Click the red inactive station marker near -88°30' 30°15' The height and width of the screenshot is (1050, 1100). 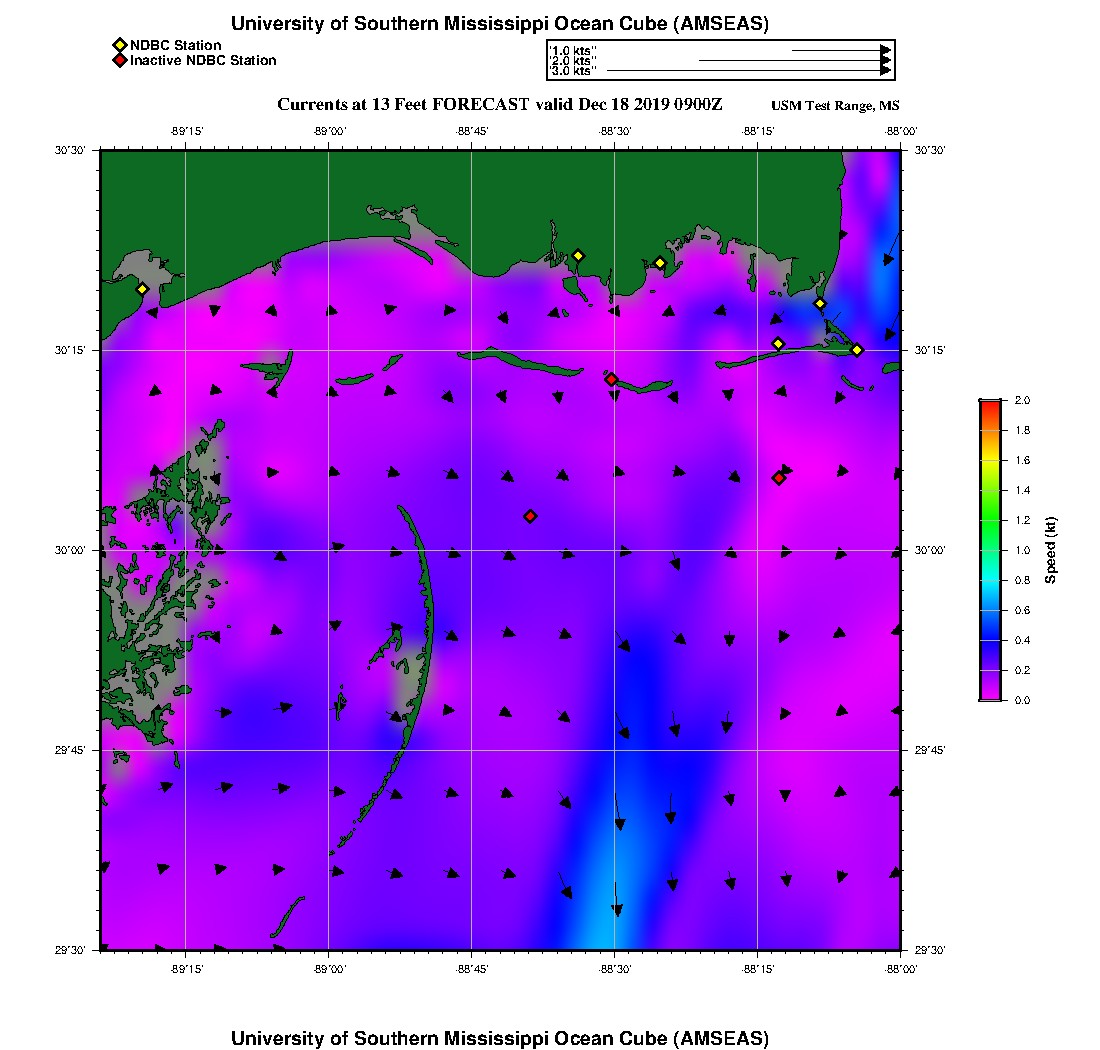[611, 379]
